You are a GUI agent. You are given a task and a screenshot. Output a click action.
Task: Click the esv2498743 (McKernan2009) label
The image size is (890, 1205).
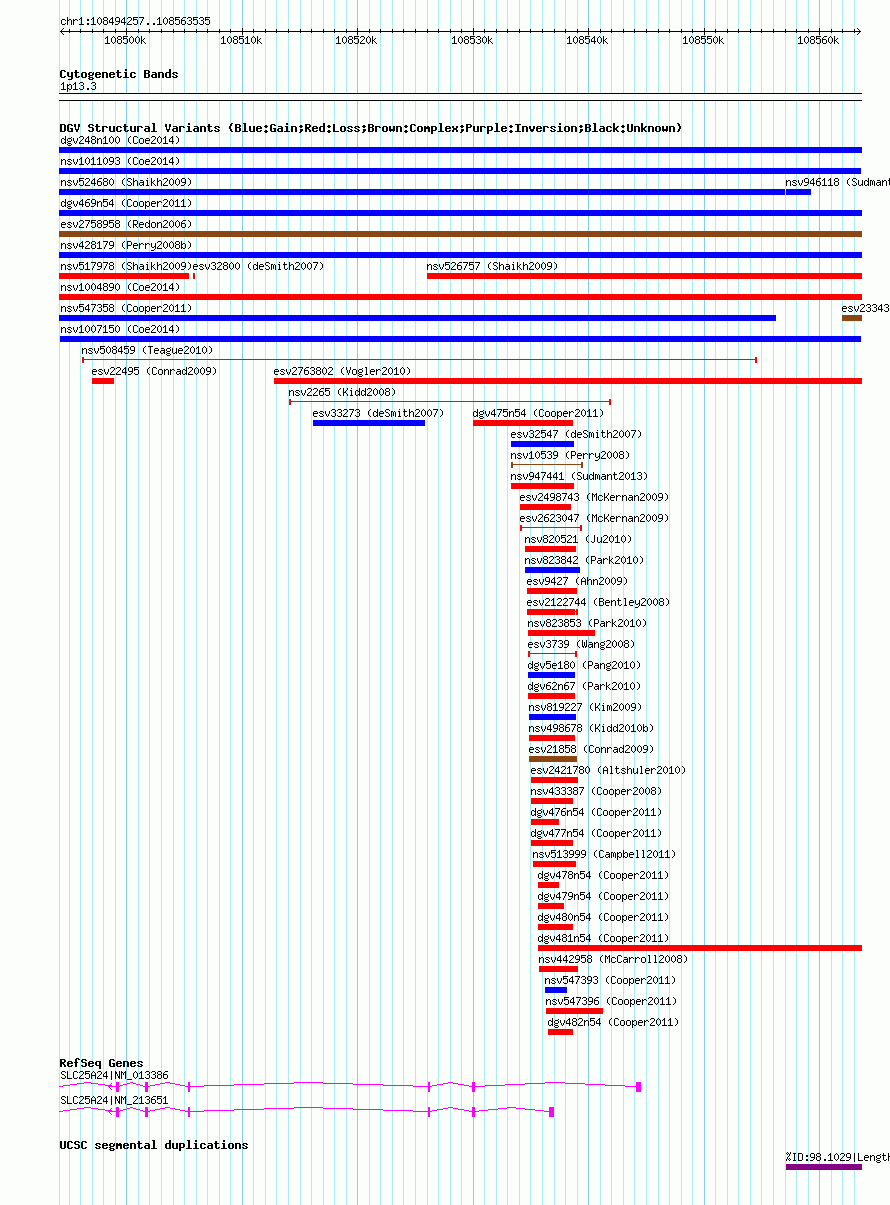click(594, 497)
